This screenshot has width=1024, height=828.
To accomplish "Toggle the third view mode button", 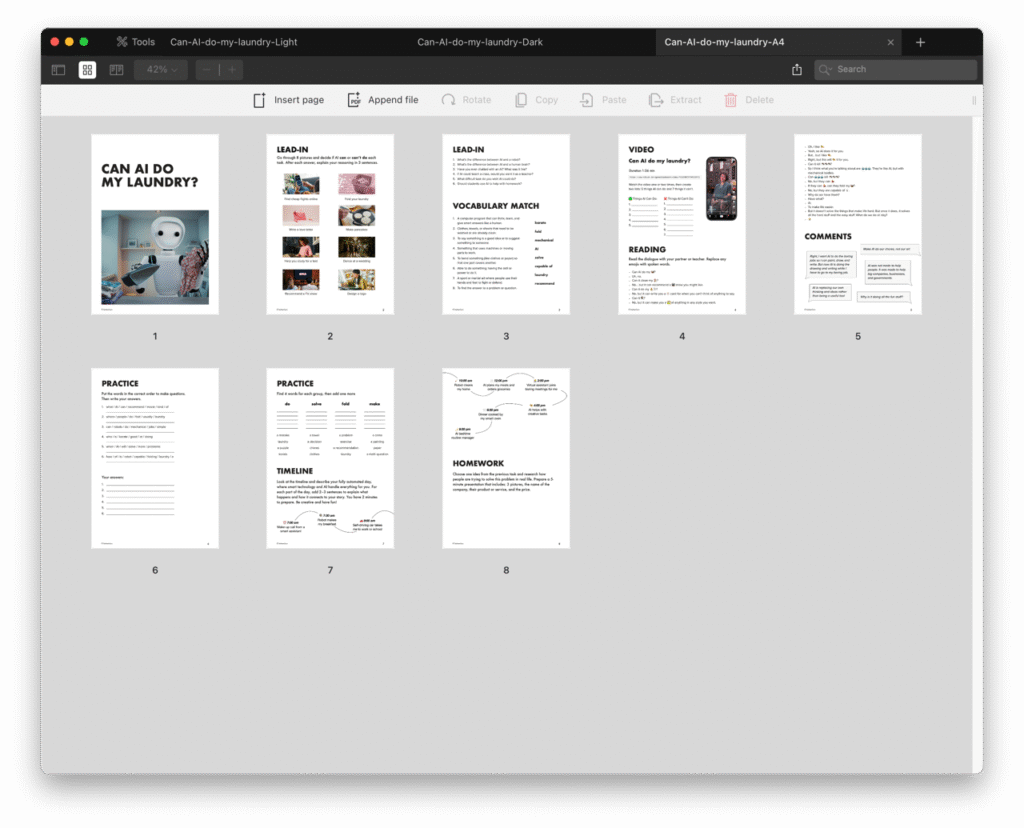I will (116, 70).
